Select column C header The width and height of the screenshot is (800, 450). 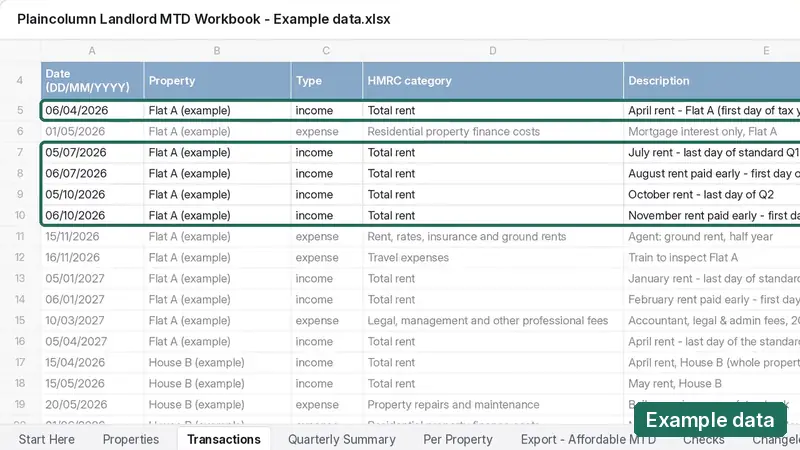pos(326,51)
